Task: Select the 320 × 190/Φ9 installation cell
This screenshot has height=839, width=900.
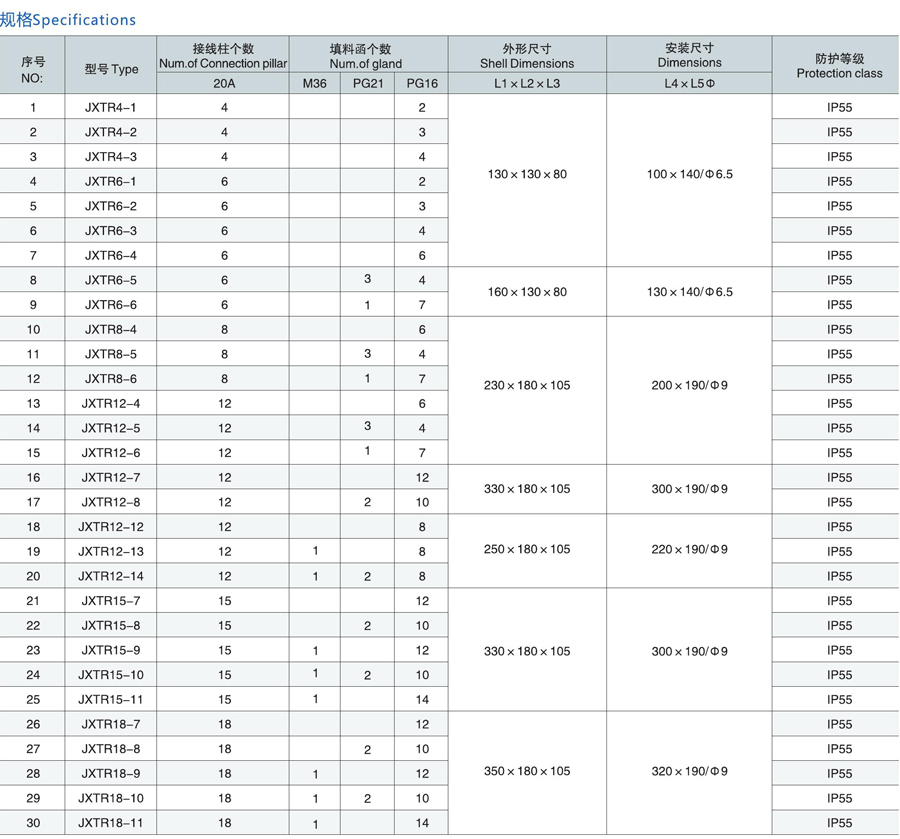Action: pyautogui.click(x=689, y=771)
